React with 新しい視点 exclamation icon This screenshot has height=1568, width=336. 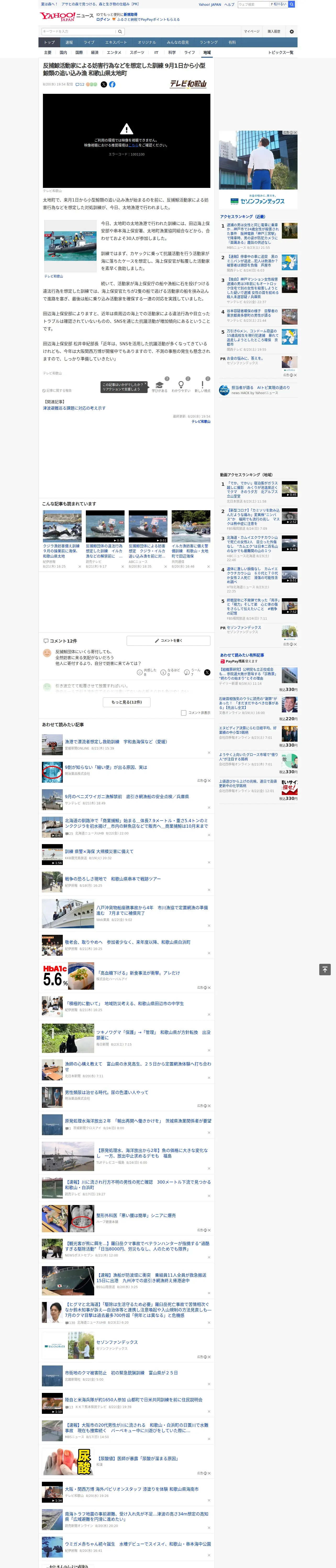pos(203,385)
